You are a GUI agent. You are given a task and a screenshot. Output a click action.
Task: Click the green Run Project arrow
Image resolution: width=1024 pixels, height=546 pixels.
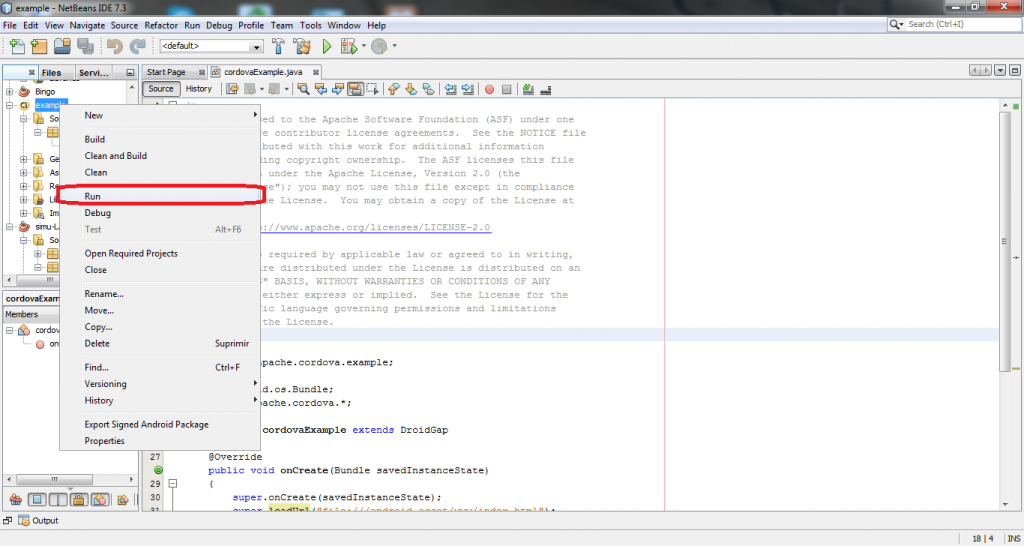(327, 46)
